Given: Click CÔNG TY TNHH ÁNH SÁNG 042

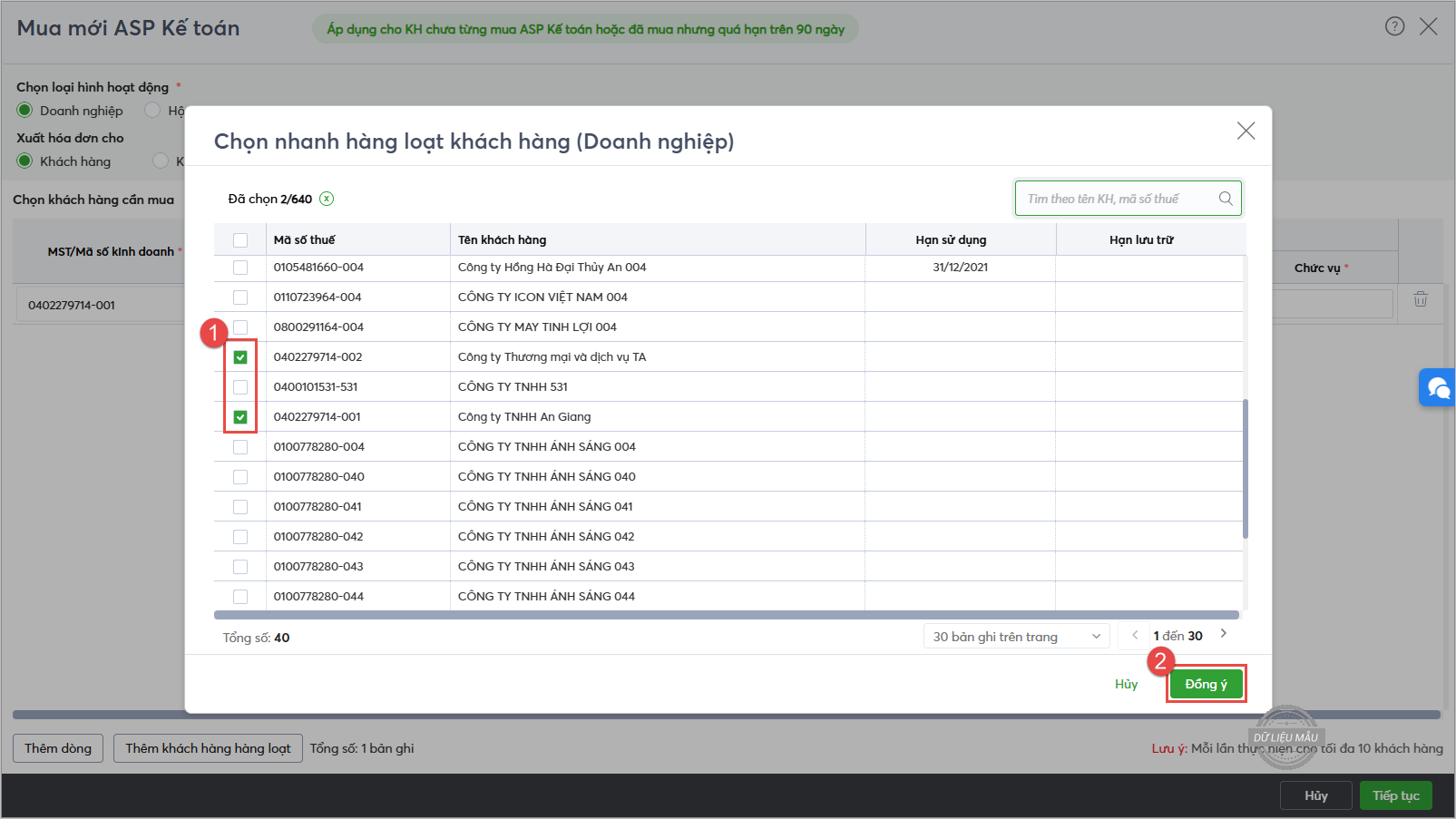Looking at the screenshot, I should pos(546,536).
